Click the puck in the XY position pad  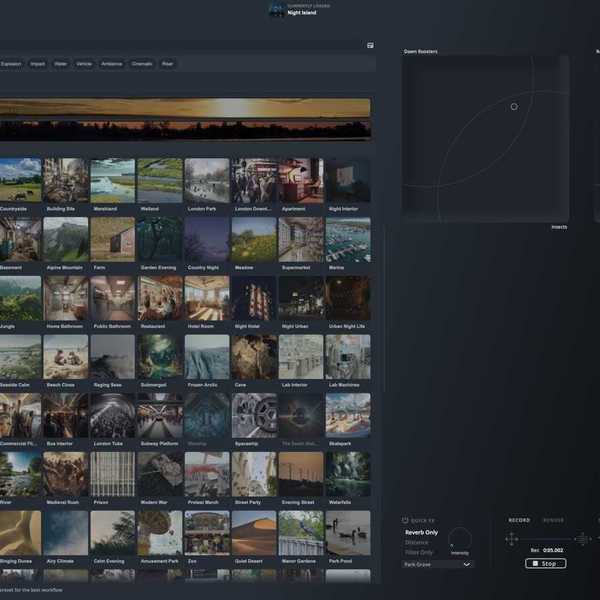pos(514,107)
